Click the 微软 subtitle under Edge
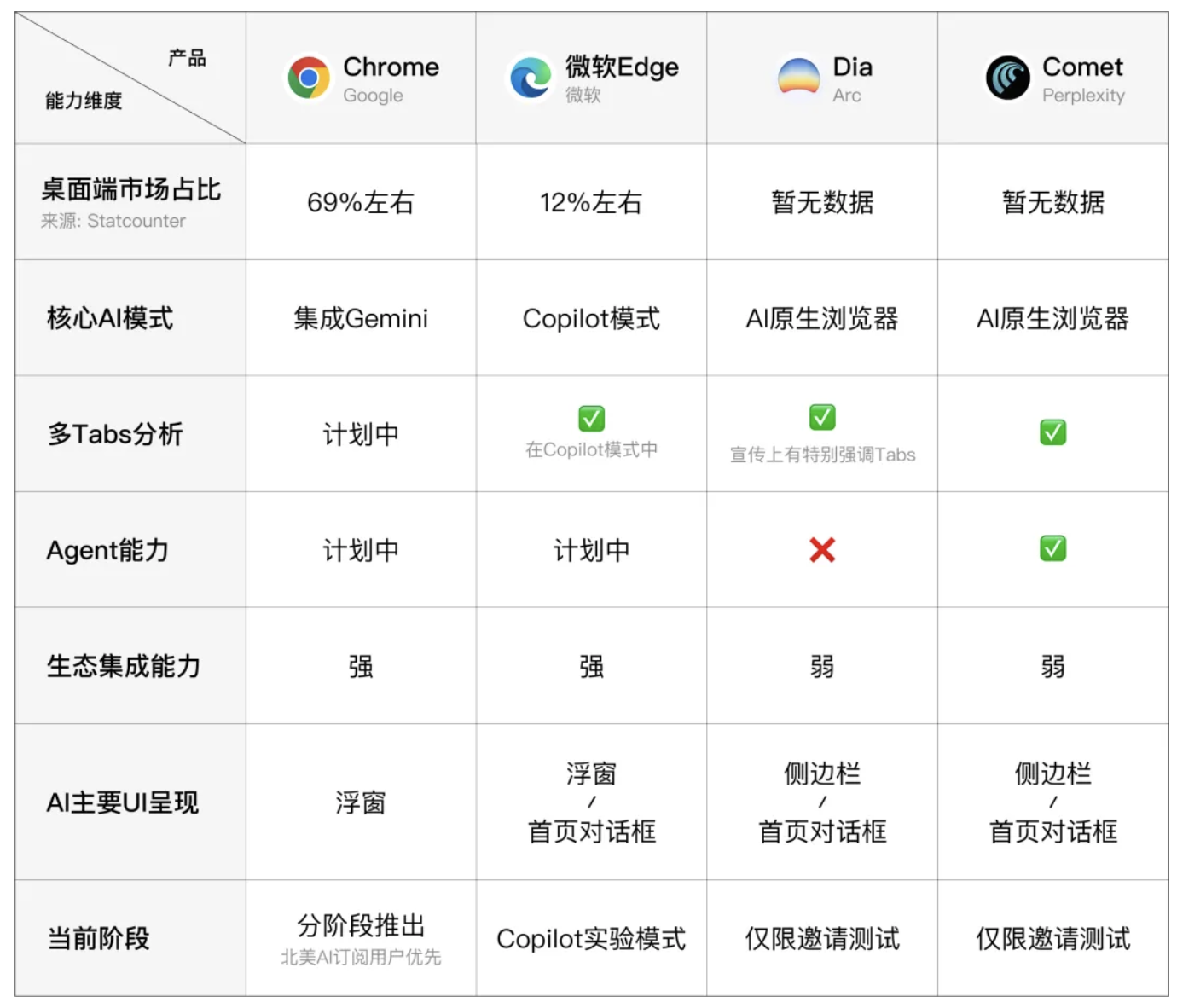This screenshot has width=1177, height=1008. click(583, 96)
